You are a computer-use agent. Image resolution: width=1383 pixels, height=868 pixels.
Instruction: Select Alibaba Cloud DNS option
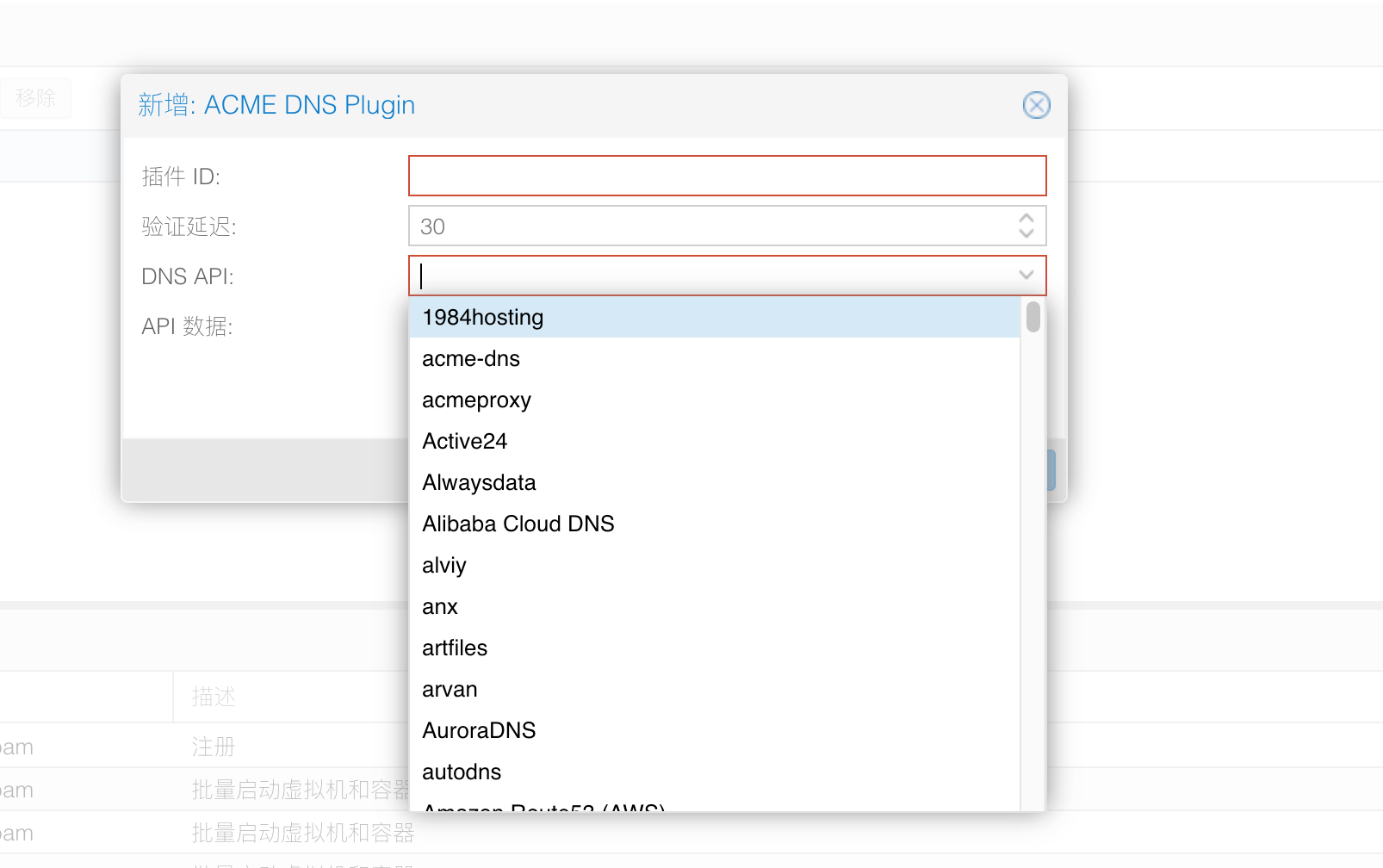715,524
